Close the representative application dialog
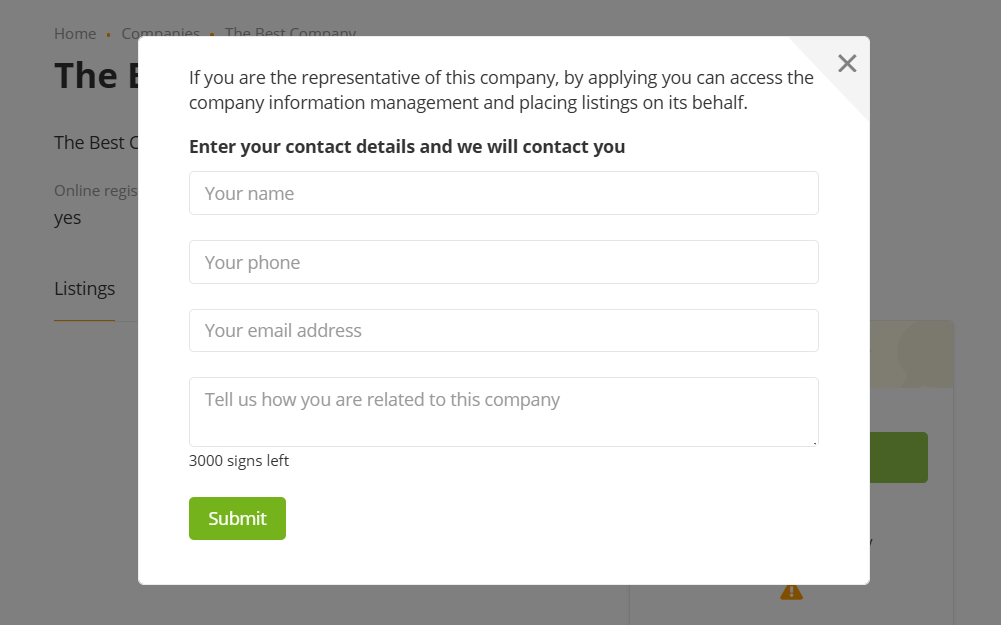 (x=847, y=64)
